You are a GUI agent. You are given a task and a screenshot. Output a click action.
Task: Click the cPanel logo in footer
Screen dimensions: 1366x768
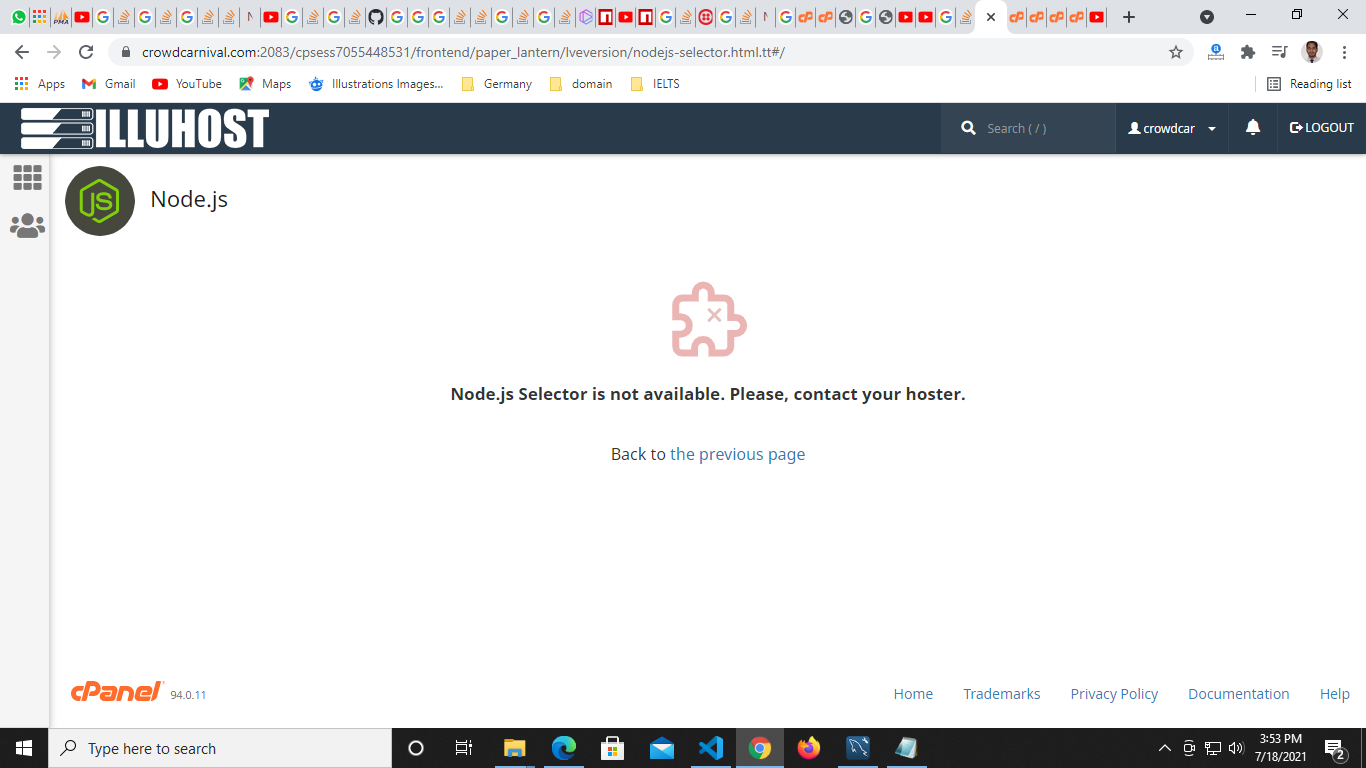(117, 692)
